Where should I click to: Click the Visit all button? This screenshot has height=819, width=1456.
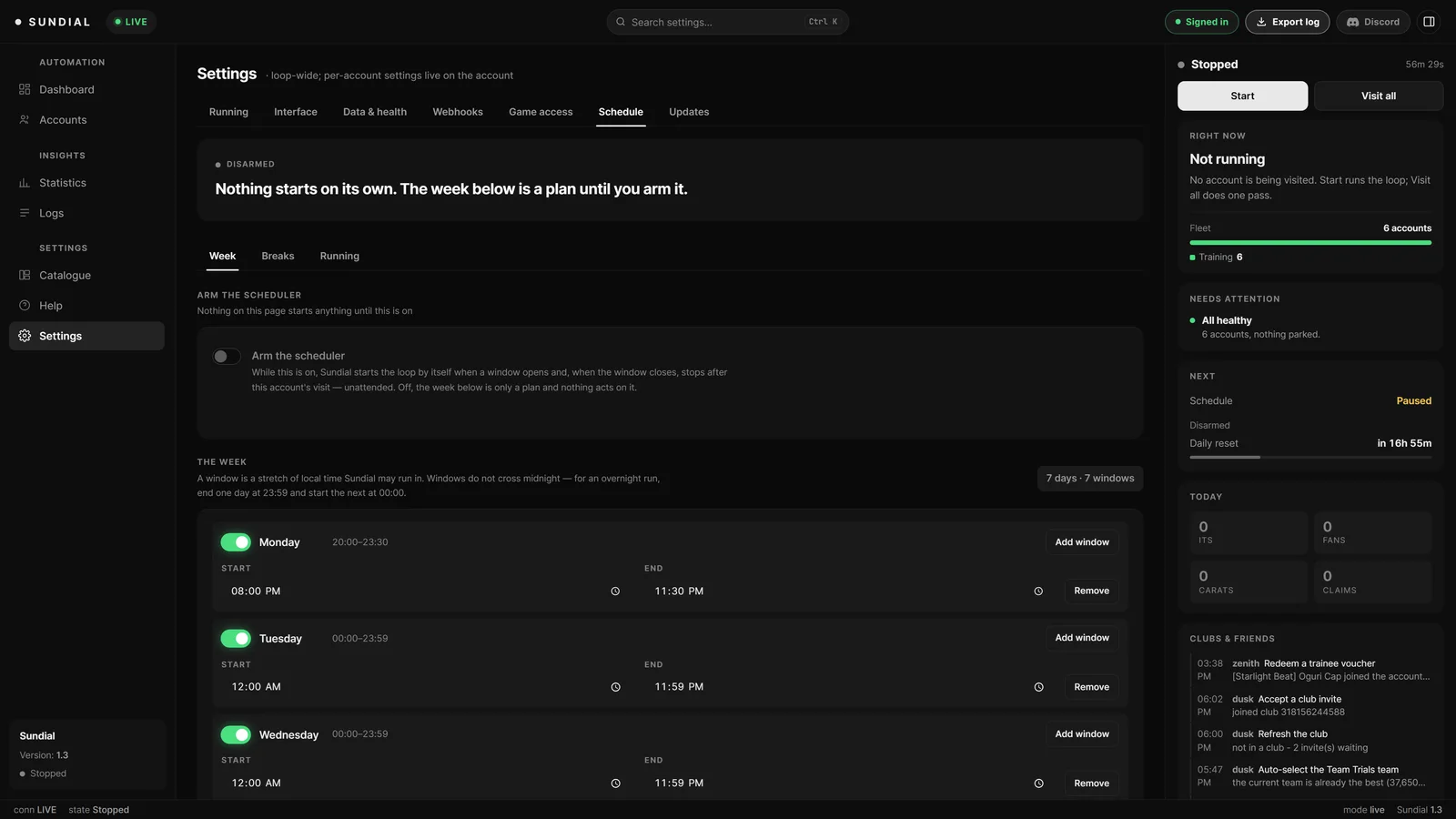[x=1378, y=96]
